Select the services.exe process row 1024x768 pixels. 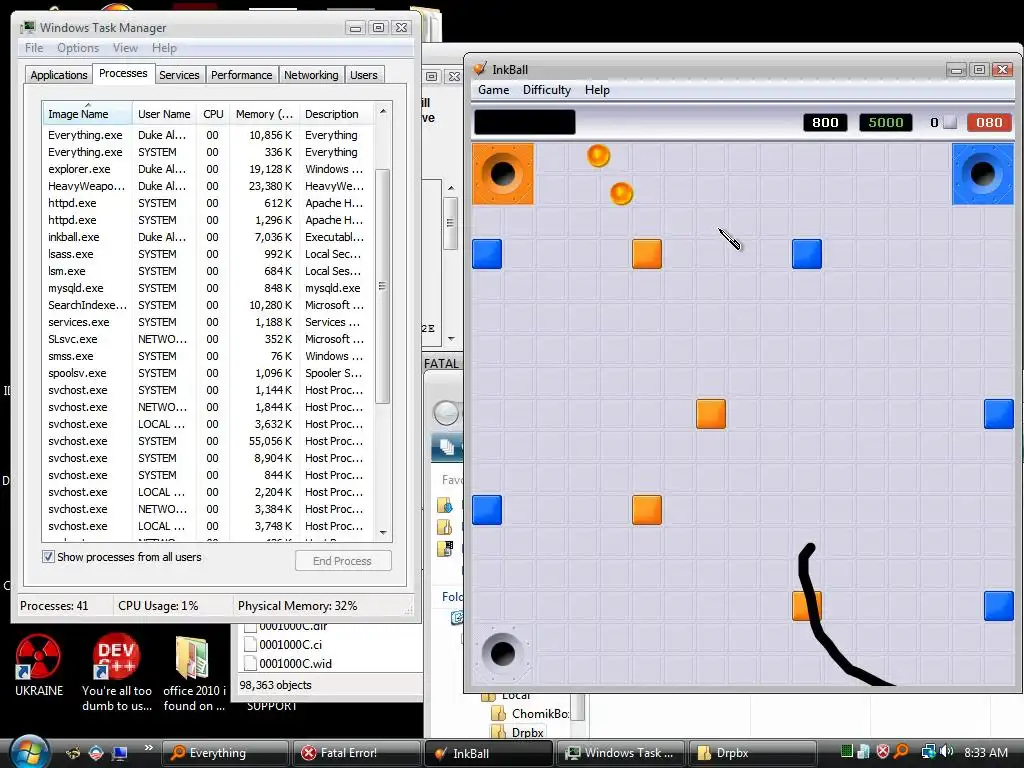[x=208, y=322]
